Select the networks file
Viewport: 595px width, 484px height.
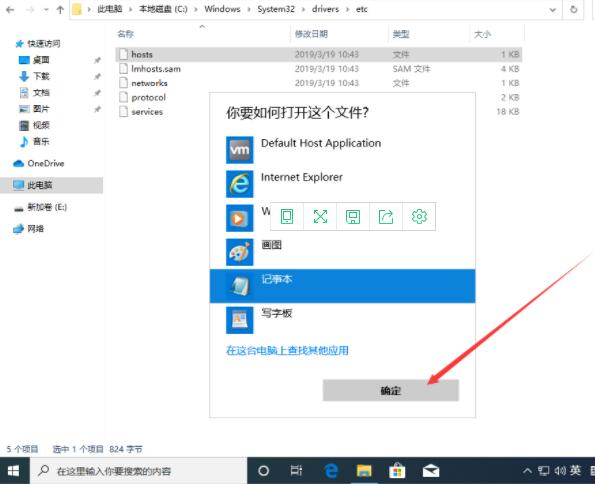[x=319, y=83]
